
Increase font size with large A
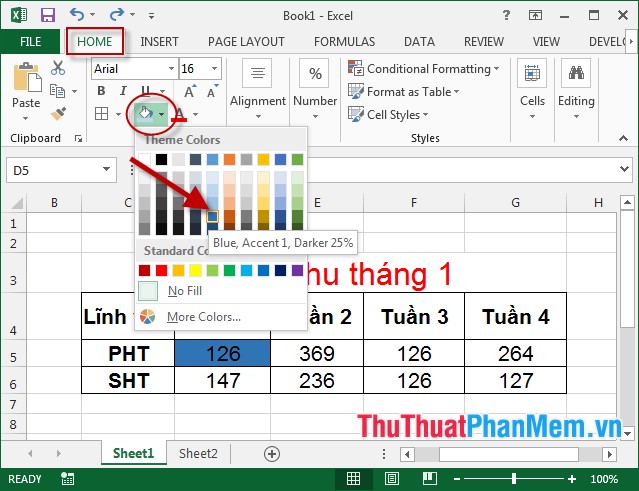point(190,92)
